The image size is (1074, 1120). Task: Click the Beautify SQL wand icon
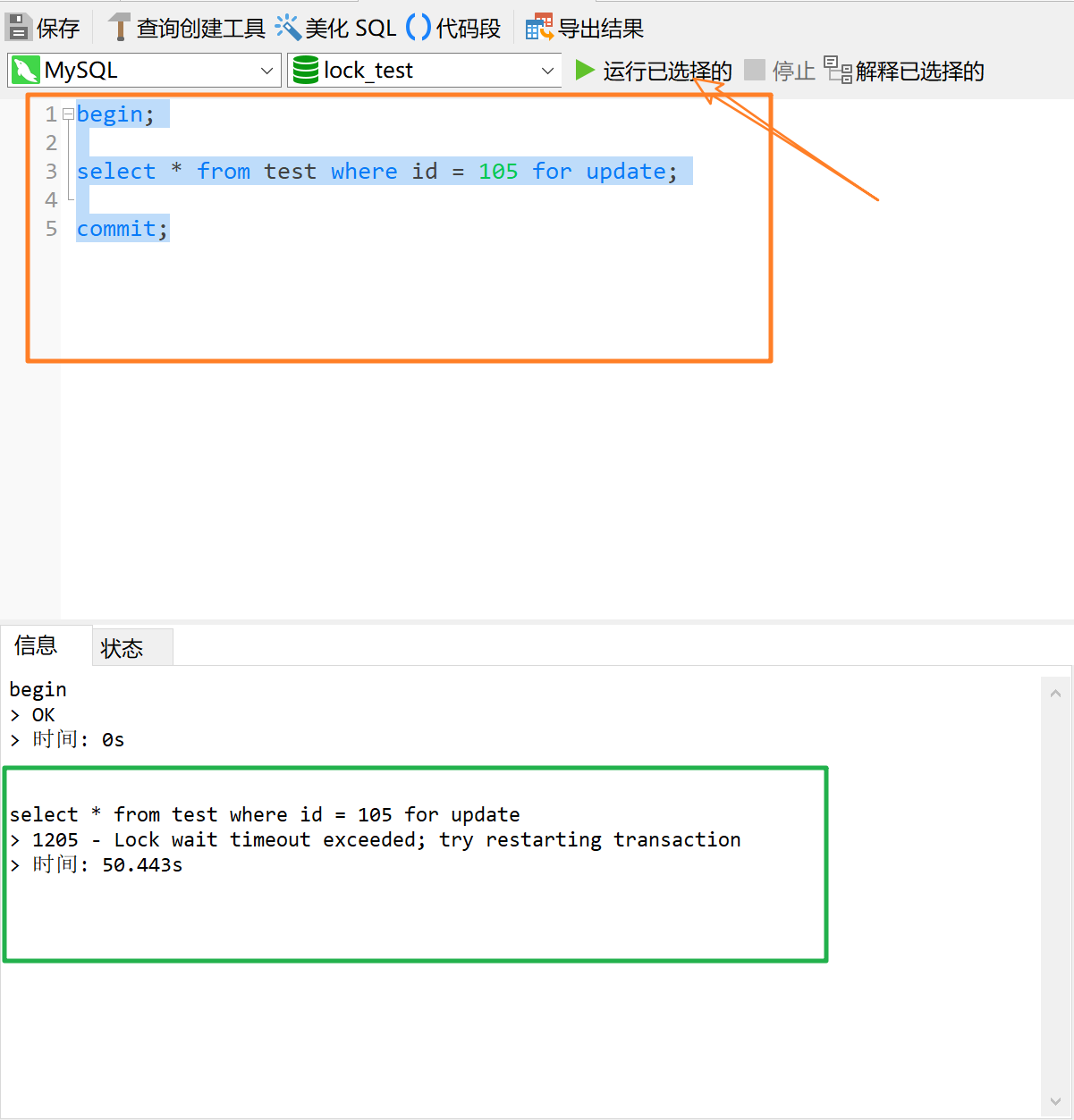pyautogui.click(x=288, y=28)
